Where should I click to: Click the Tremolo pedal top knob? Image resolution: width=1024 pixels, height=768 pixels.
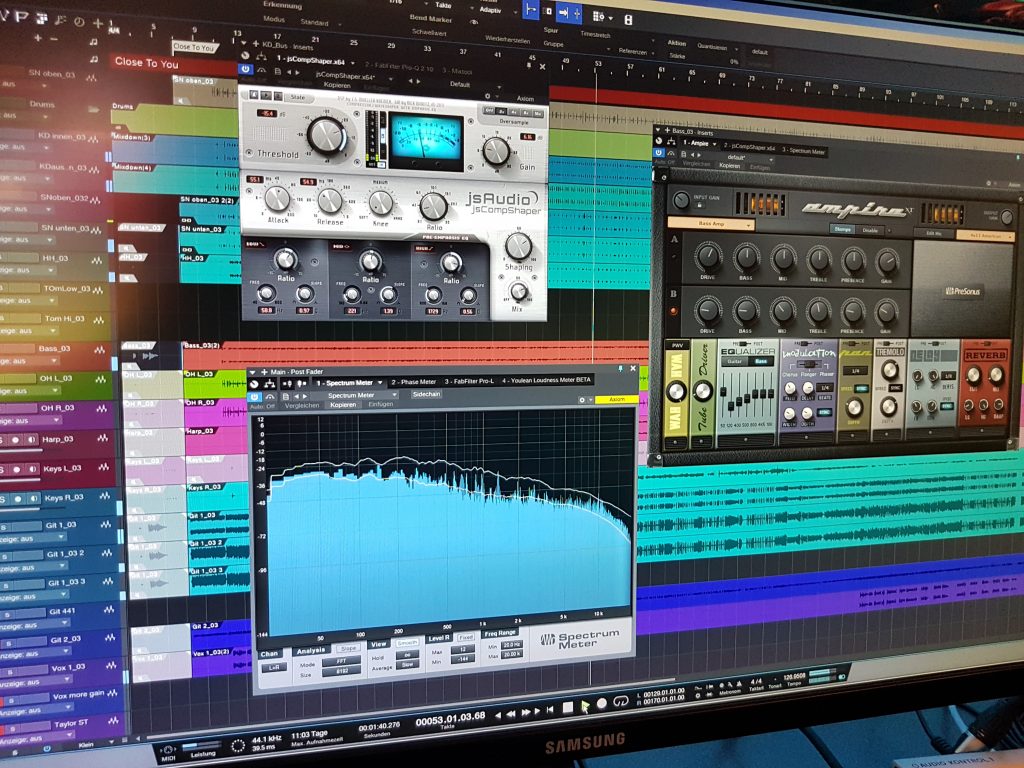(889, 370)
